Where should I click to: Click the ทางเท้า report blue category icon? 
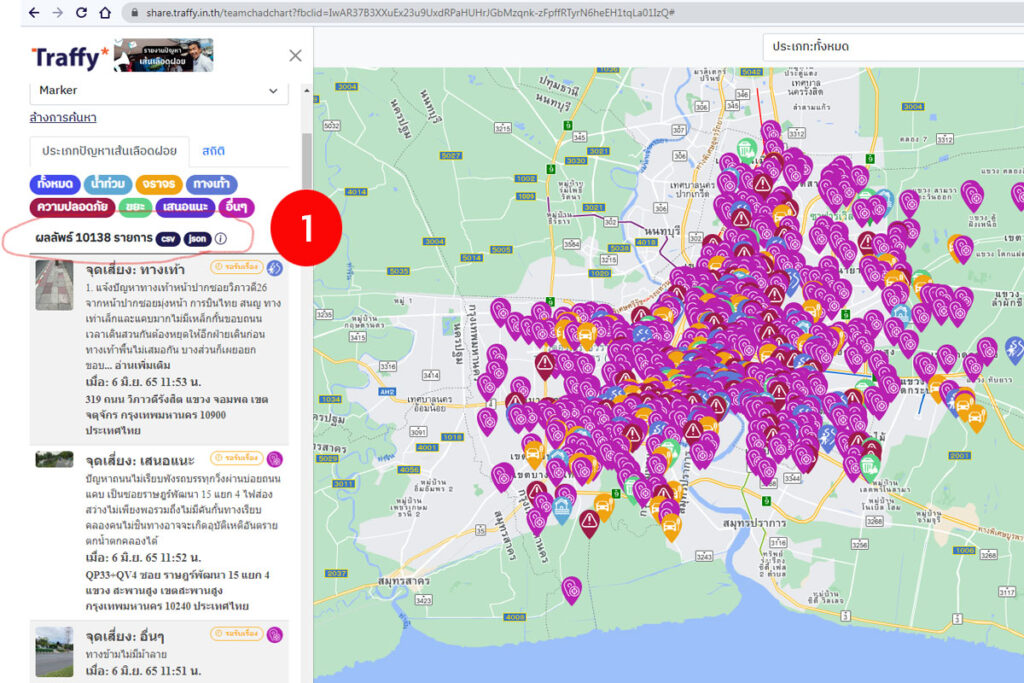(275, 268)
